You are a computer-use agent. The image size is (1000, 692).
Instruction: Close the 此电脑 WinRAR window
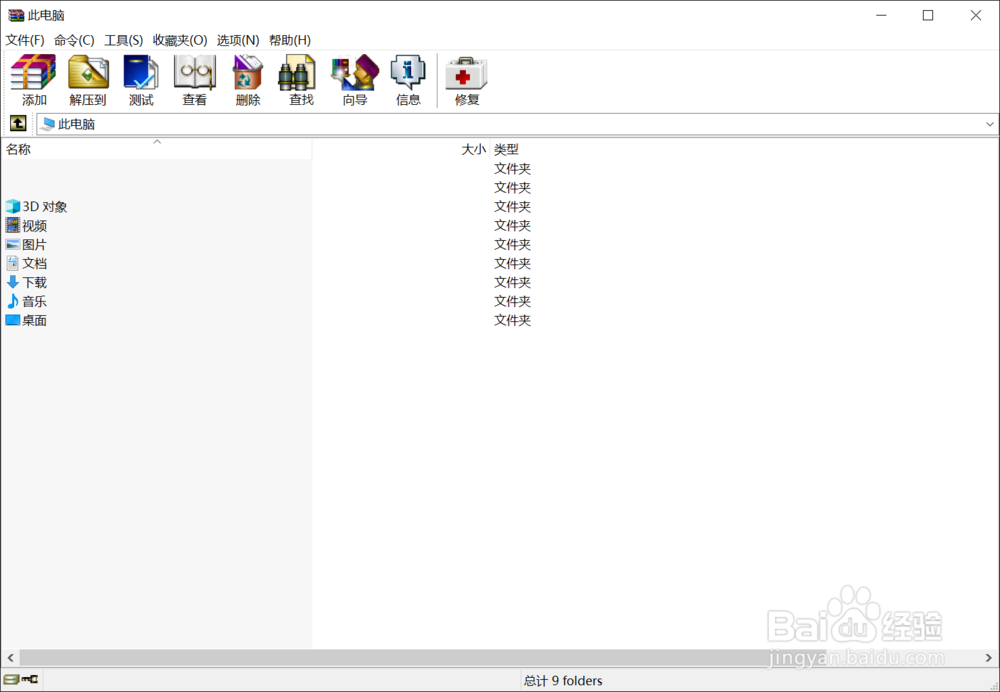(975, 15)
